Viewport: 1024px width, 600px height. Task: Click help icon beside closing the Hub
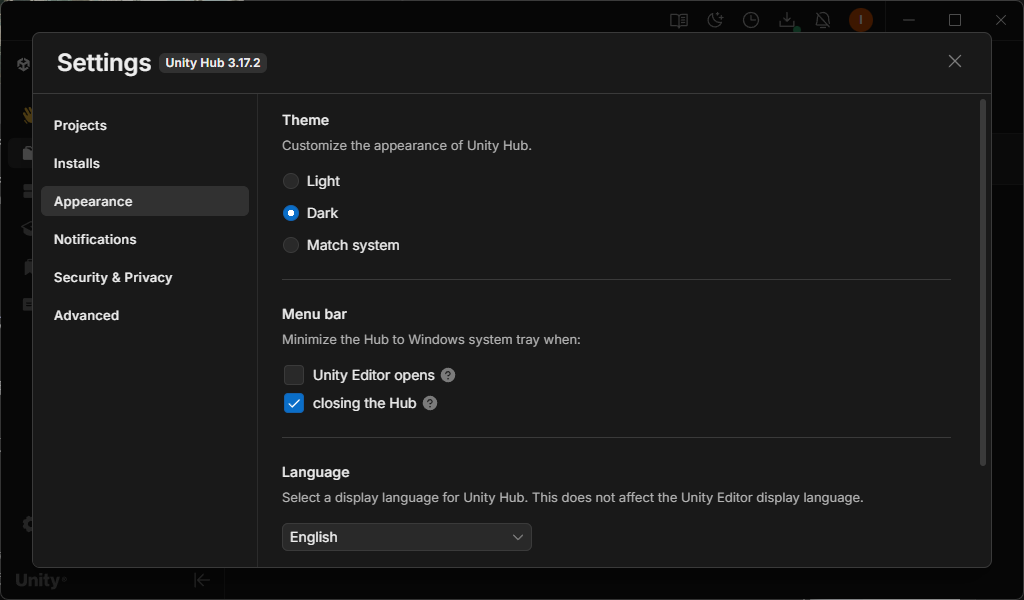tap(430, 403)
